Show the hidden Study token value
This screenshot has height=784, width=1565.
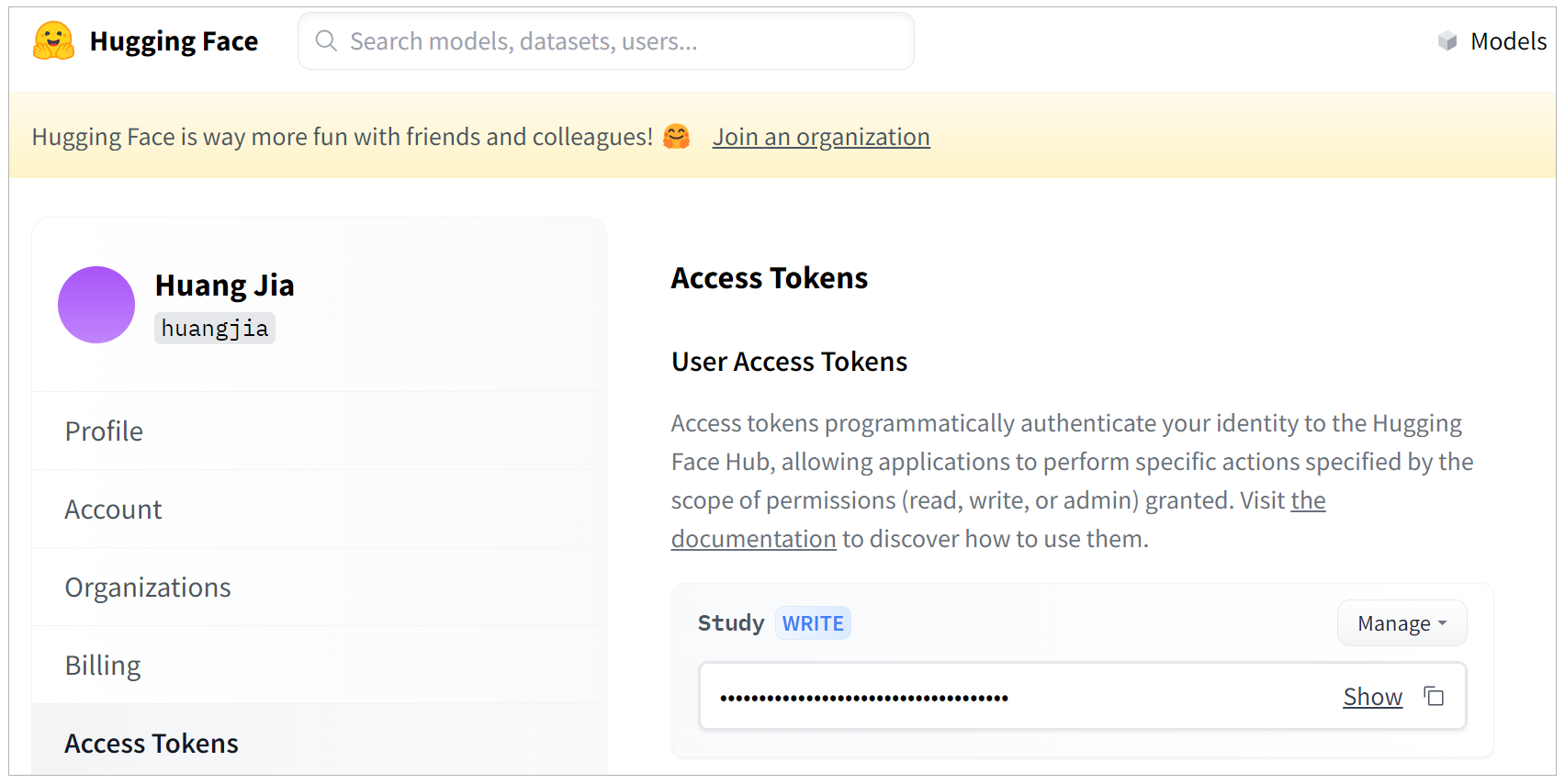click(x=1372, y=697)
